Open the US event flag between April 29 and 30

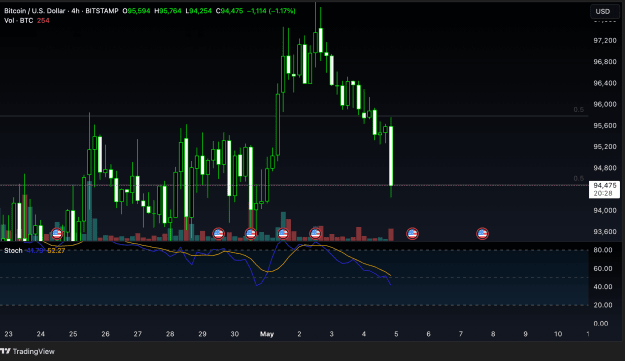click(x=218, y=233)
